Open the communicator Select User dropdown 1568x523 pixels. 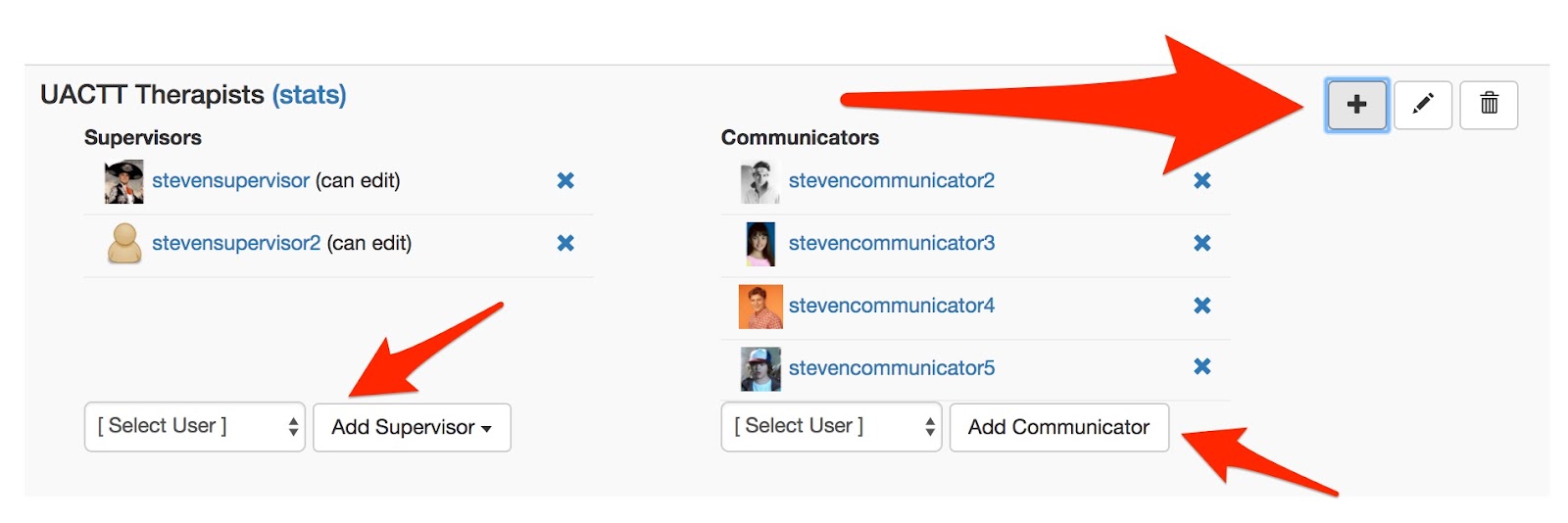tap(831, 427)
